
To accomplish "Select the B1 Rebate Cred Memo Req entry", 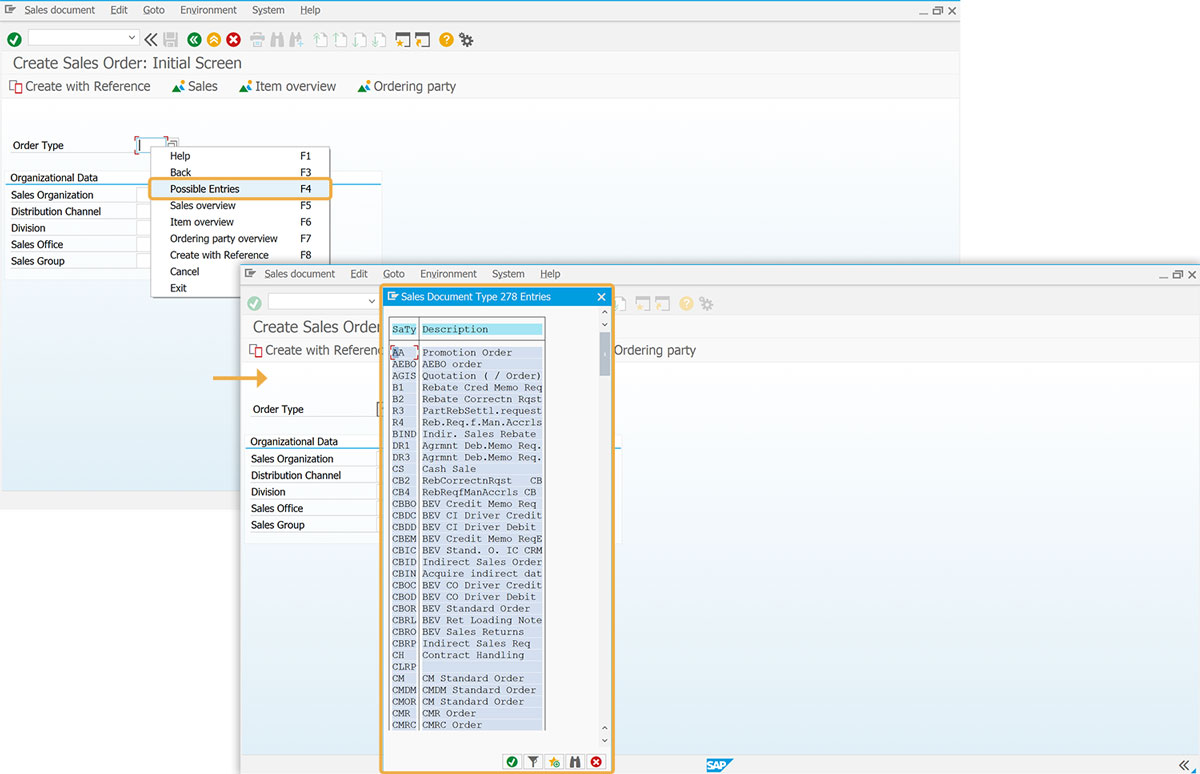I will point(467,387).
